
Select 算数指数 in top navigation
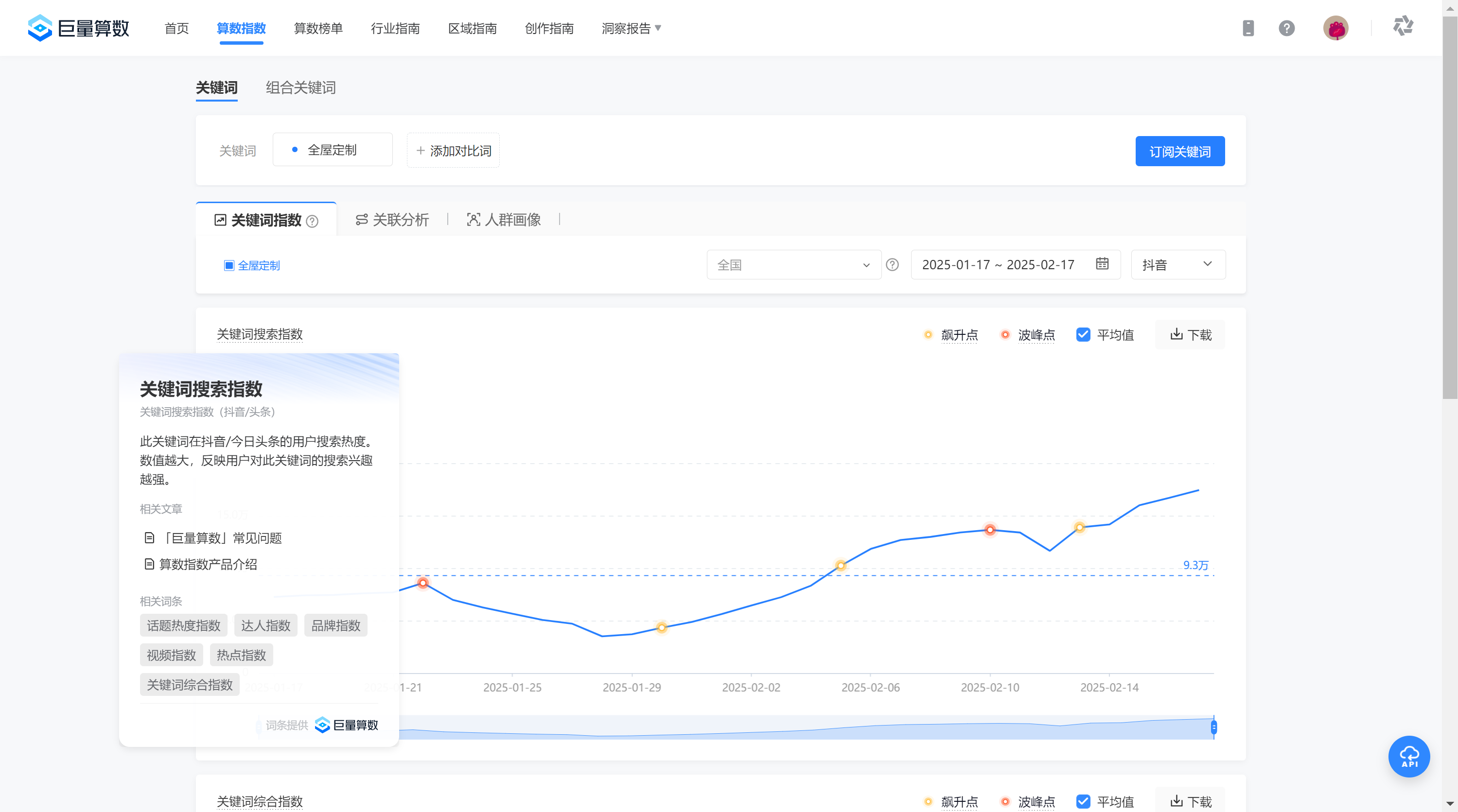[x=241, y=28]
